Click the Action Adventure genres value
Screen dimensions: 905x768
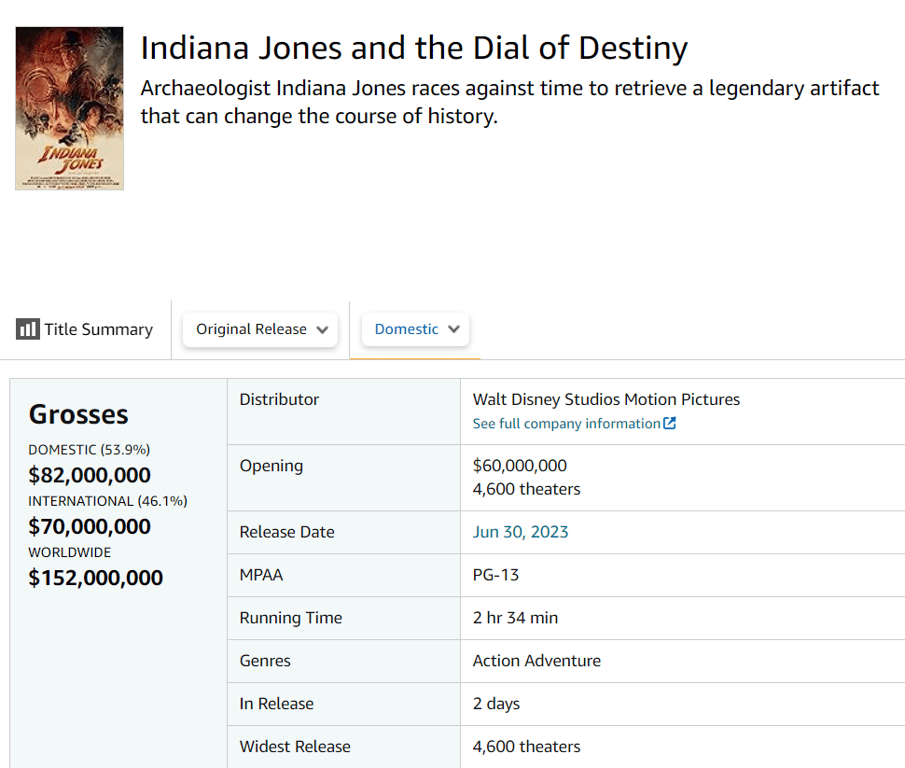537,661
